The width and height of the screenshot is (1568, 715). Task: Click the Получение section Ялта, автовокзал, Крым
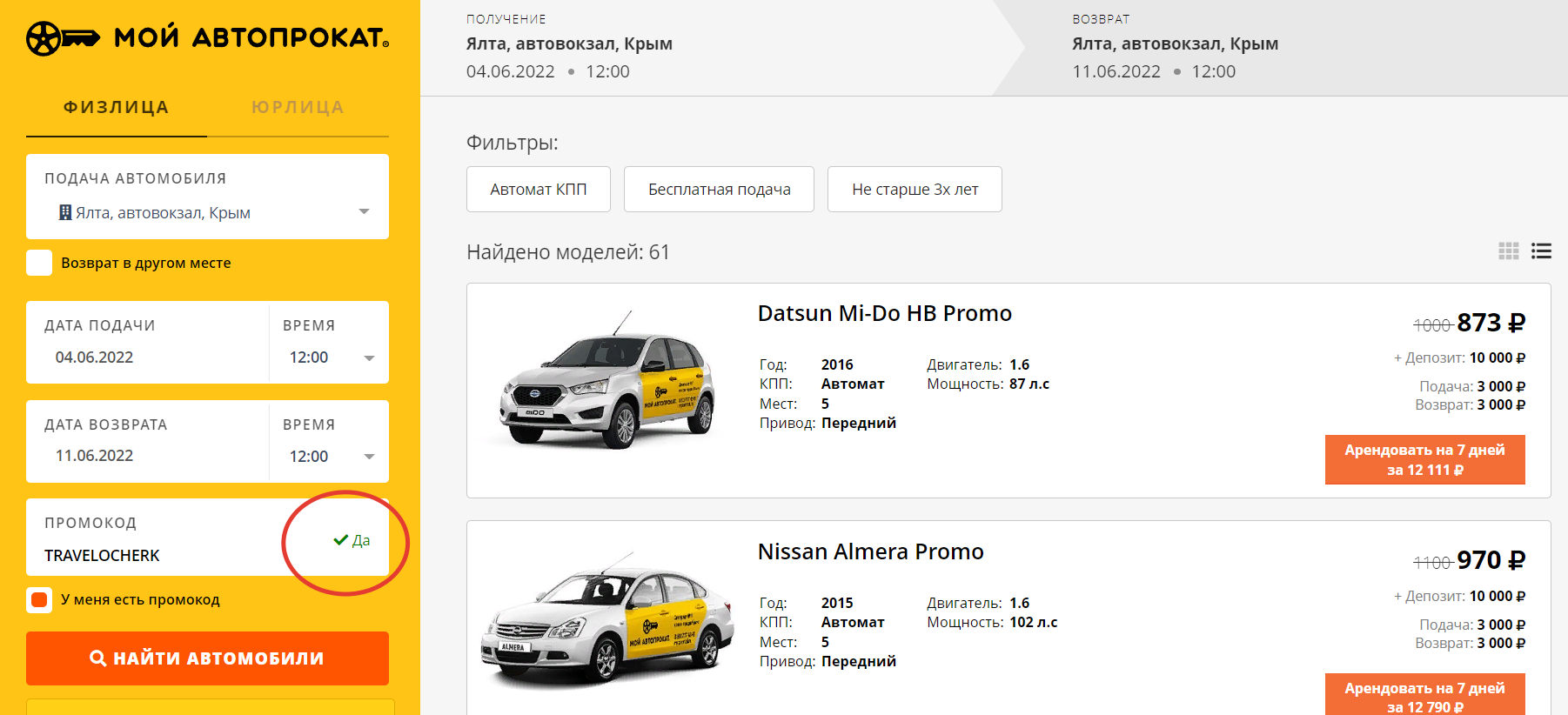(569, 43)
